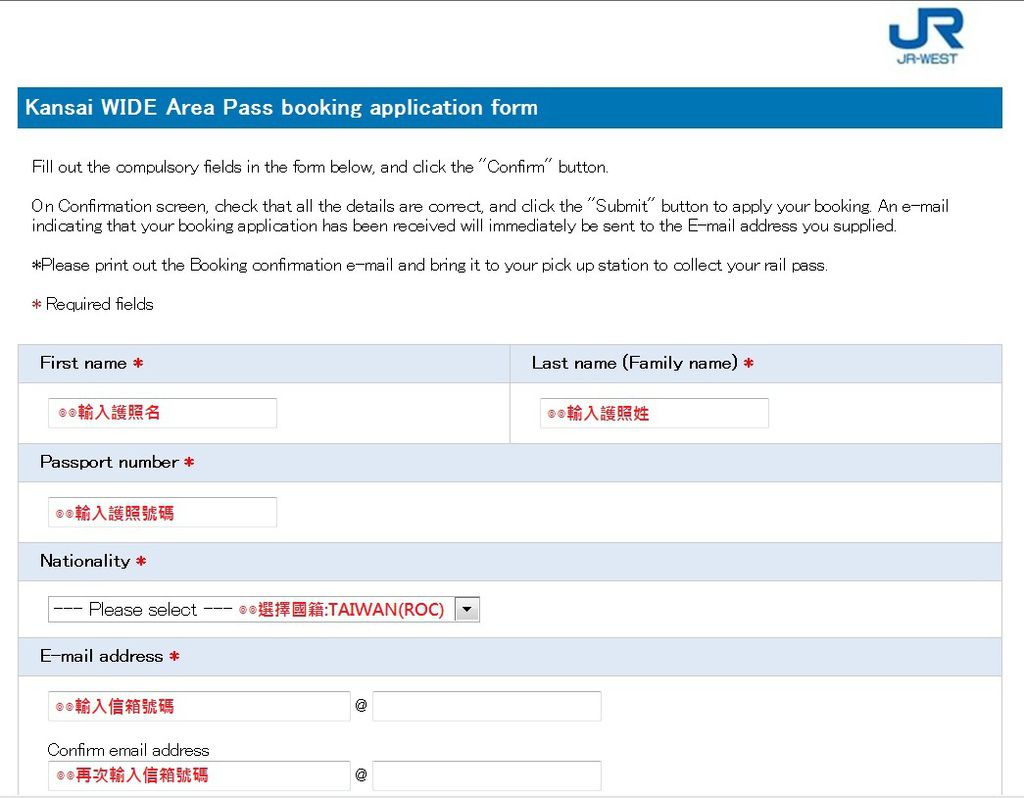Click the Last name input field
This screenshot has height=798, width=1024.
(654, 413)
